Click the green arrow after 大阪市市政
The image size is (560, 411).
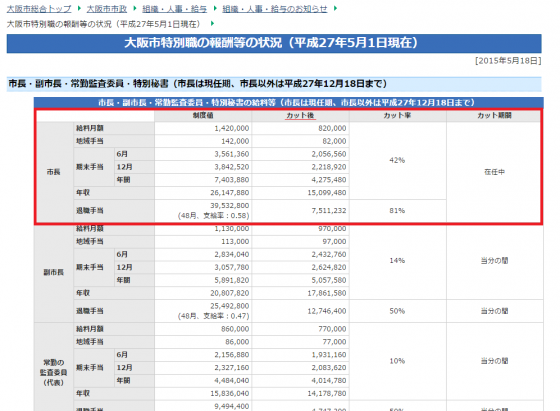[135, 8]
